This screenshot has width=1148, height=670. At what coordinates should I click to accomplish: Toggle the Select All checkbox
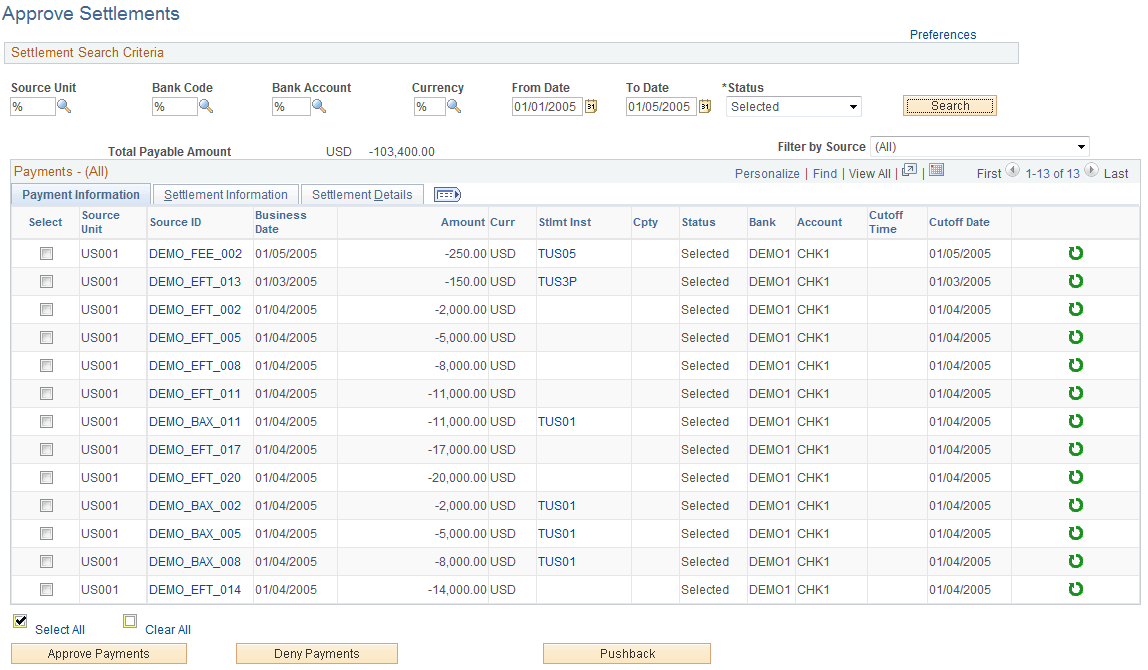pyautogui.click(x=20, y=621)
